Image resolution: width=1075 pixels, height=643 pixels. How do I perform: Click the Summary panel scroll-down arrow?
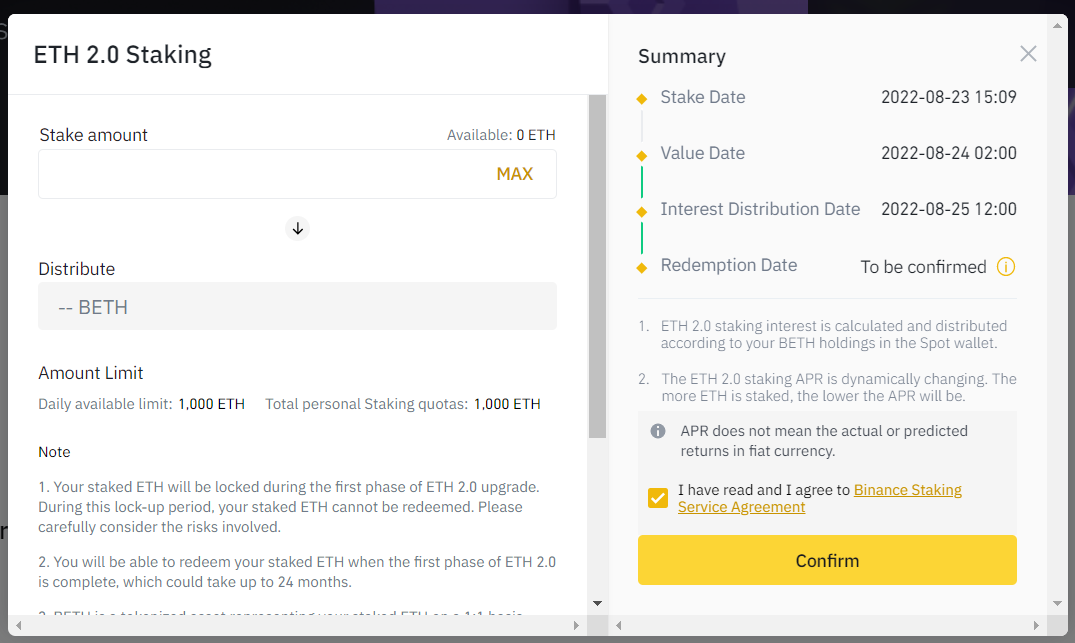point(1057,603)
